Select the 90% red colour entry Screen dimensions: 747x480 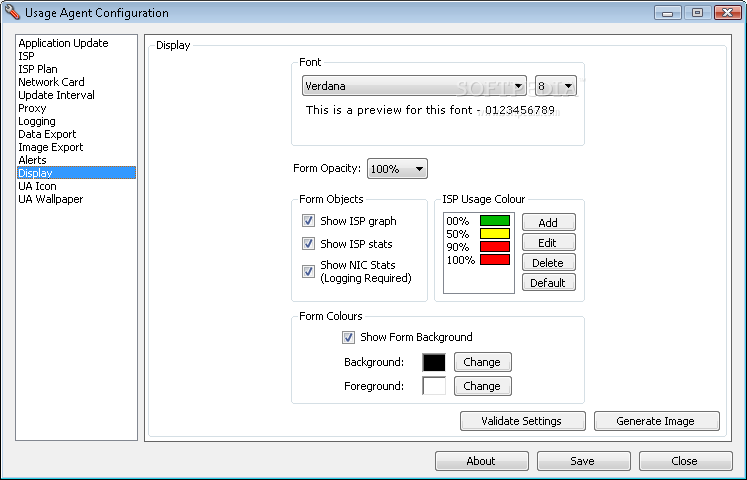coord(478,247)
